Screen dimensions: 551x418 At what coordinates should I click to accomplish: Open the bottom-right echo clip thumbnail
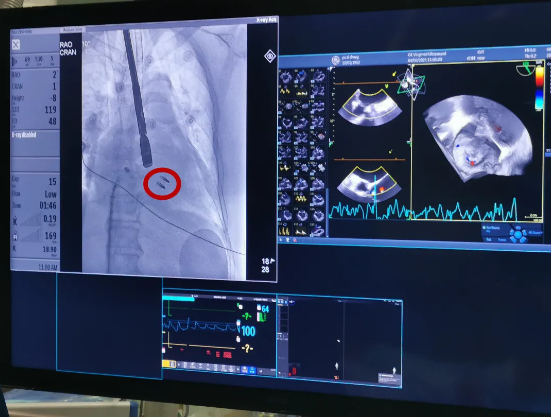[x=317, y=230]
